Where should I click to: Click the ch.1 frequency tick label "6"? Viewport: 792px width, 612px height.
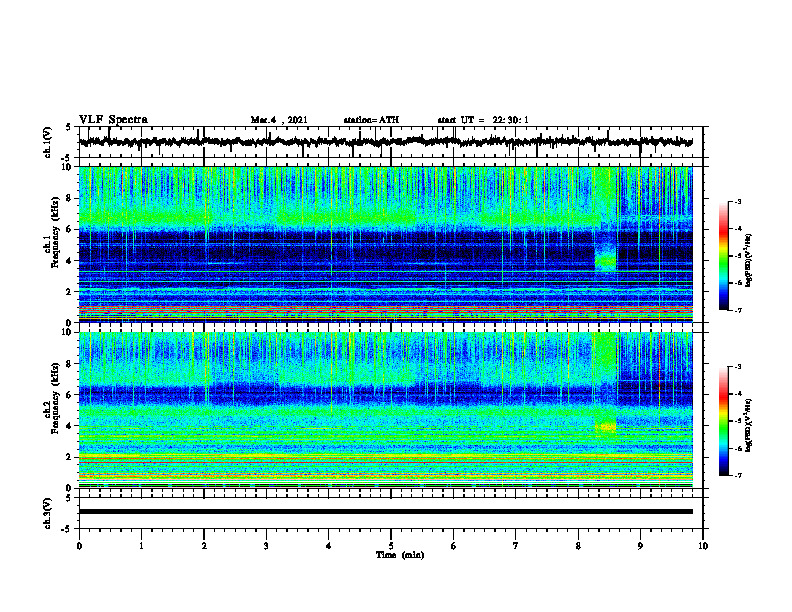69,229
